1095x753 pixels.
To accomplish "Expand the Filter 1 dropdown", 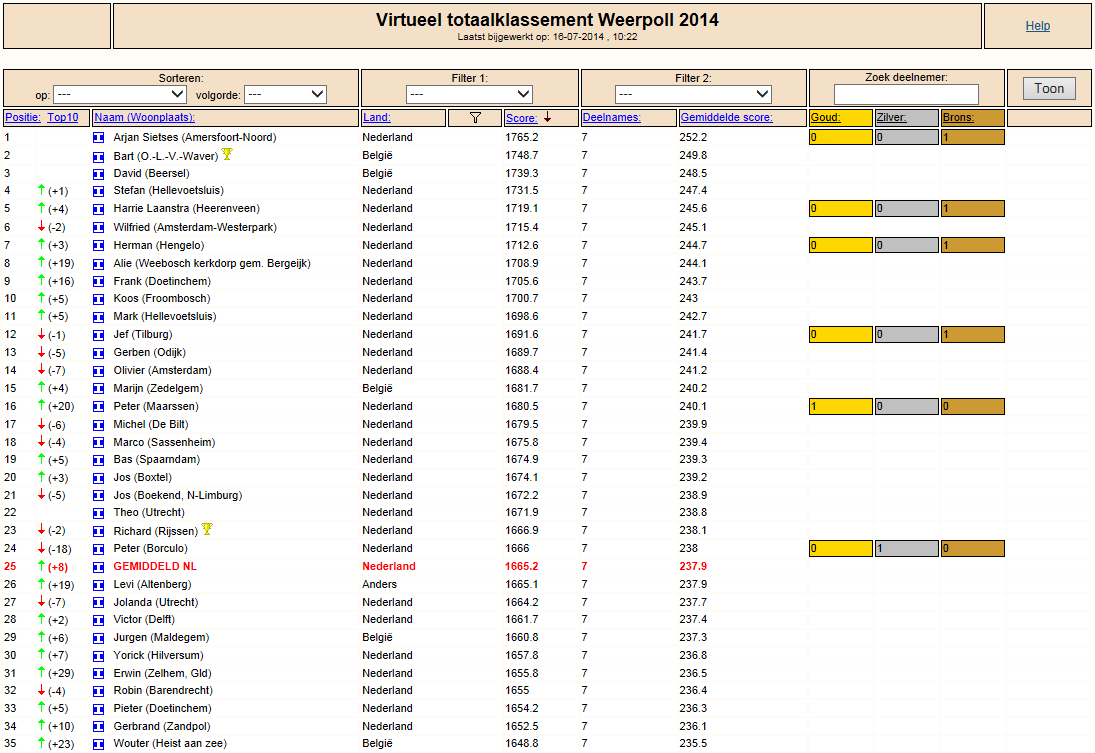I will [x=469, y=94].
